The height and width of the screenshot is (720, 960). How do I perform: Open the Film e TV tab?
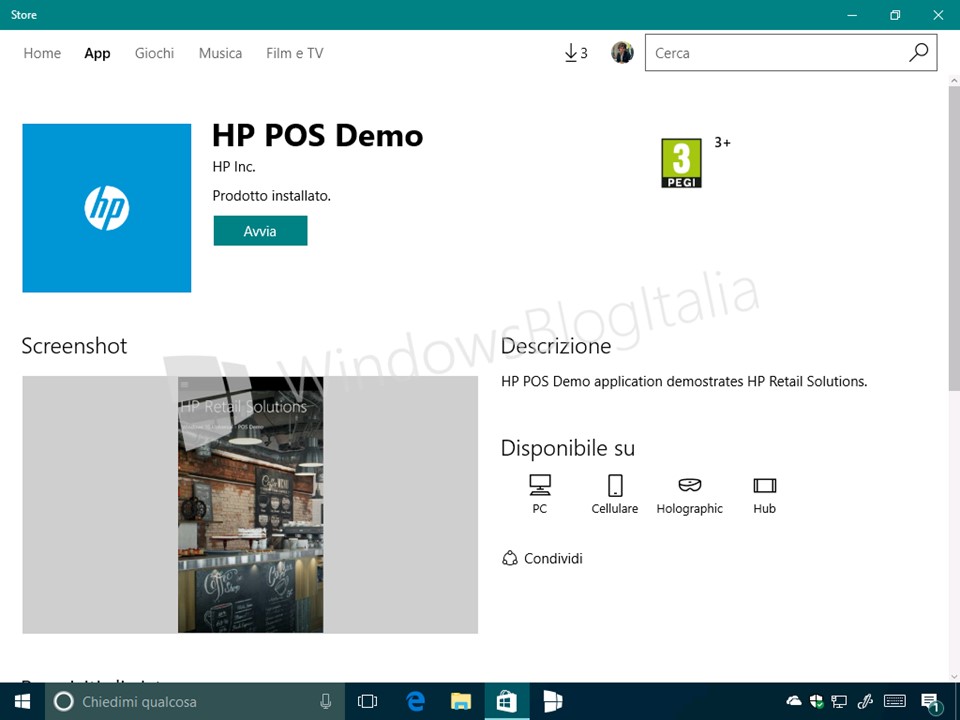294,53
